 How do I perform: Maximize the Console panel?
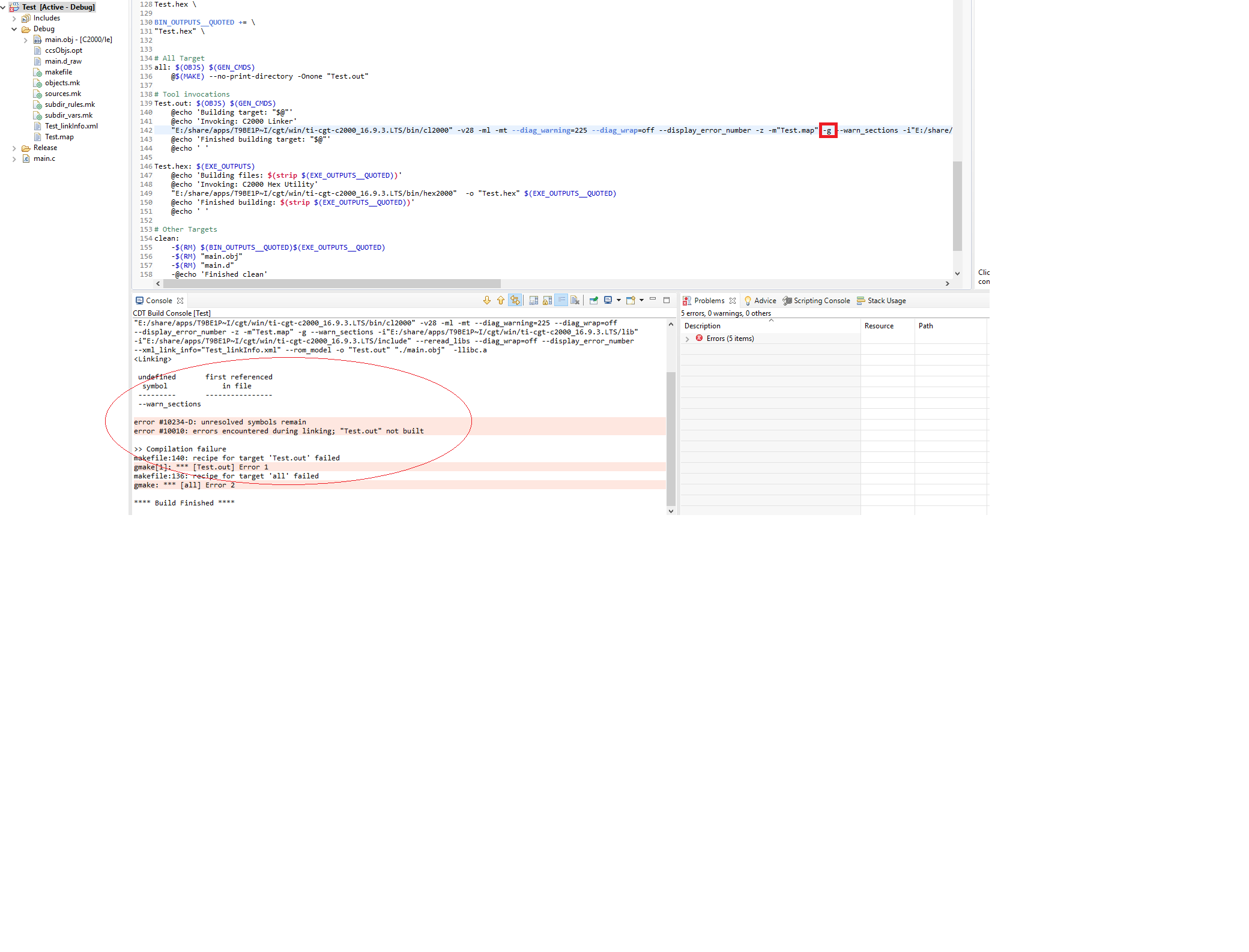tap(666, 300)
